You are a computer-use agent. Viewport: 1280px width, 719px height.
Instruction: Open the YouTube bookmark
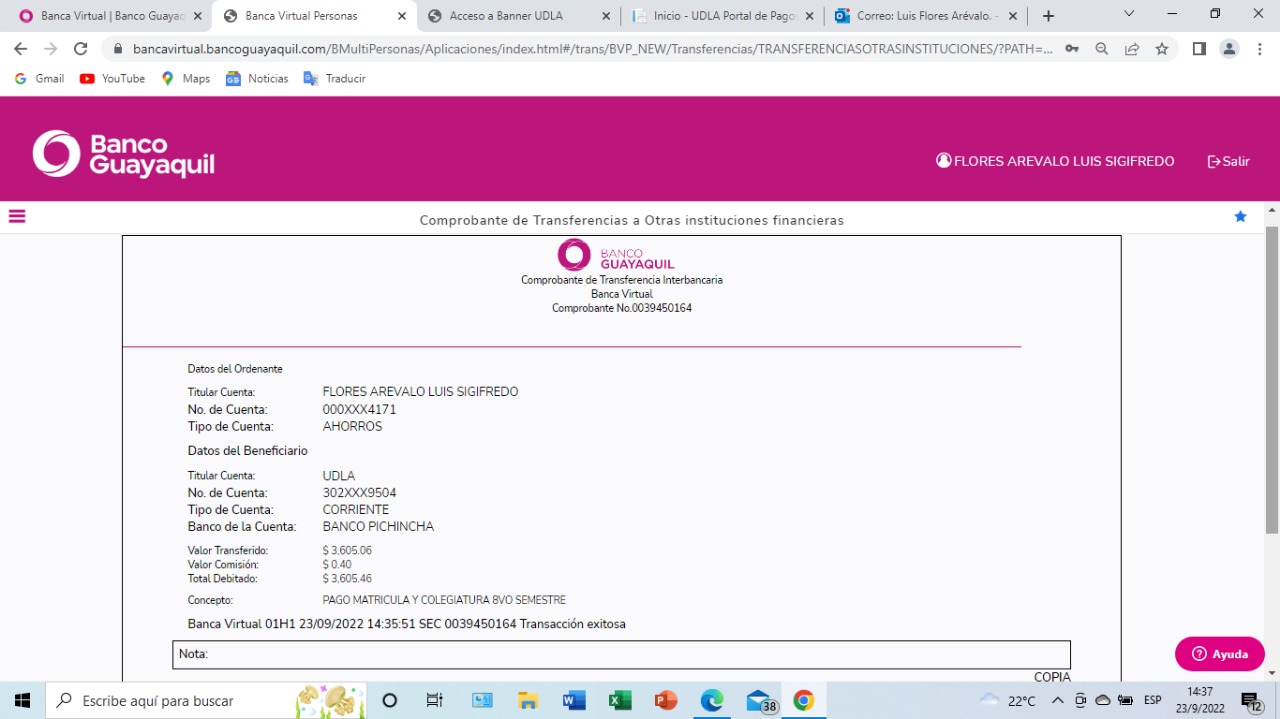(x=113, y=79)
